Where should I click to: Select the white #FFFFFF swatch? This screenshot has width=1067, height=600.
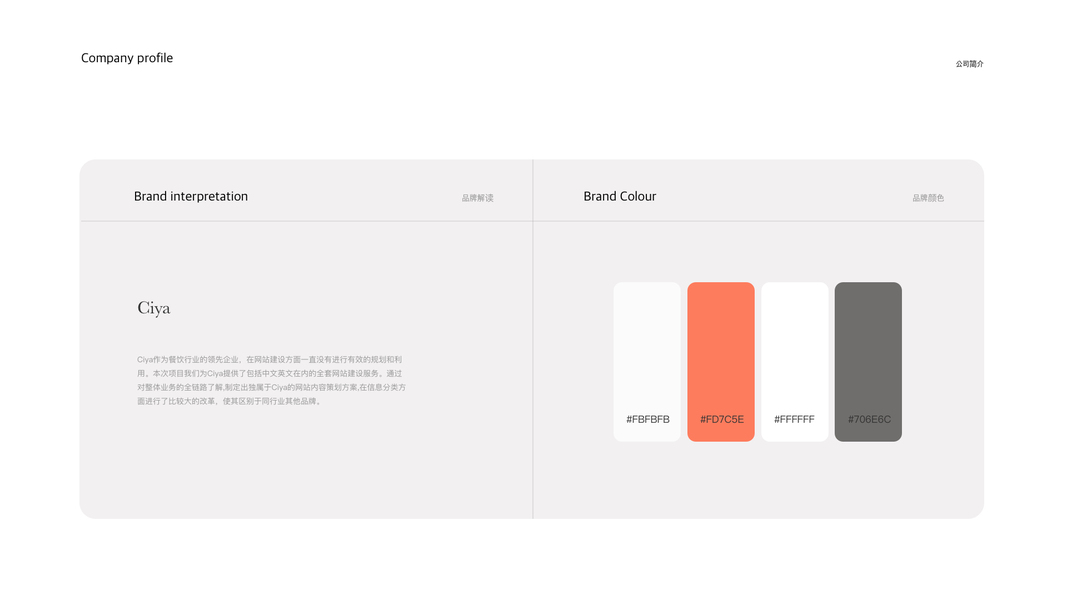795,362
